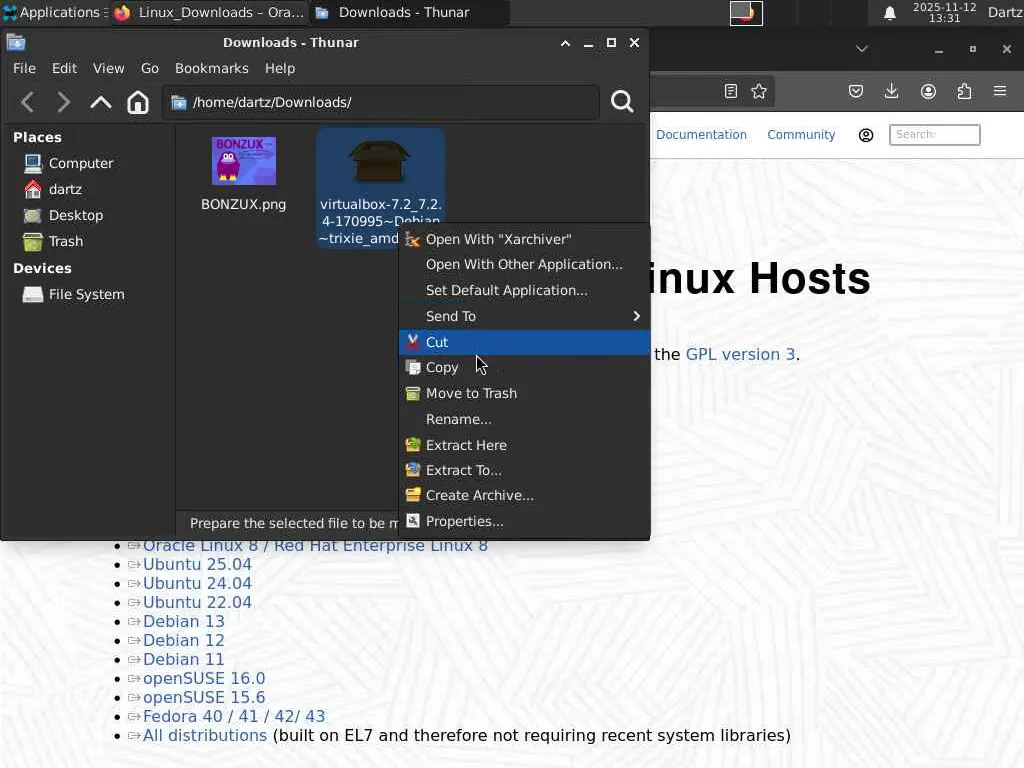Choose Copy from context menu
1024x768 pixels.
click(x=524, y=368)
